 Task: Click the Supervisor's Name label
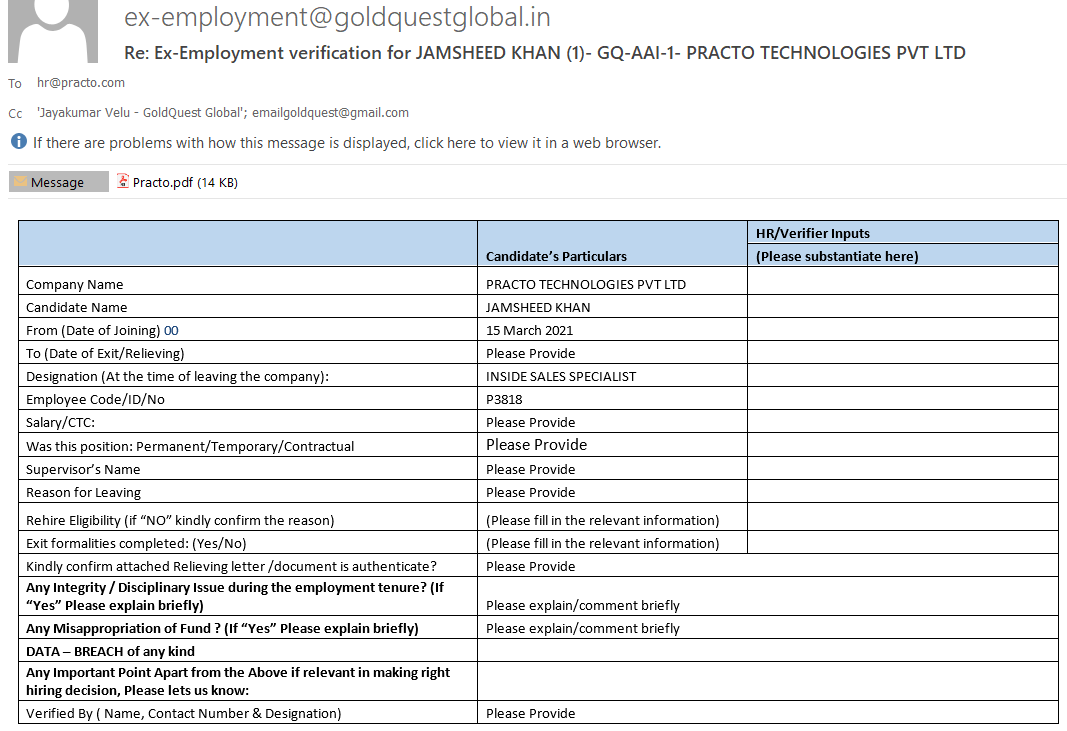(x=83, y=470)
